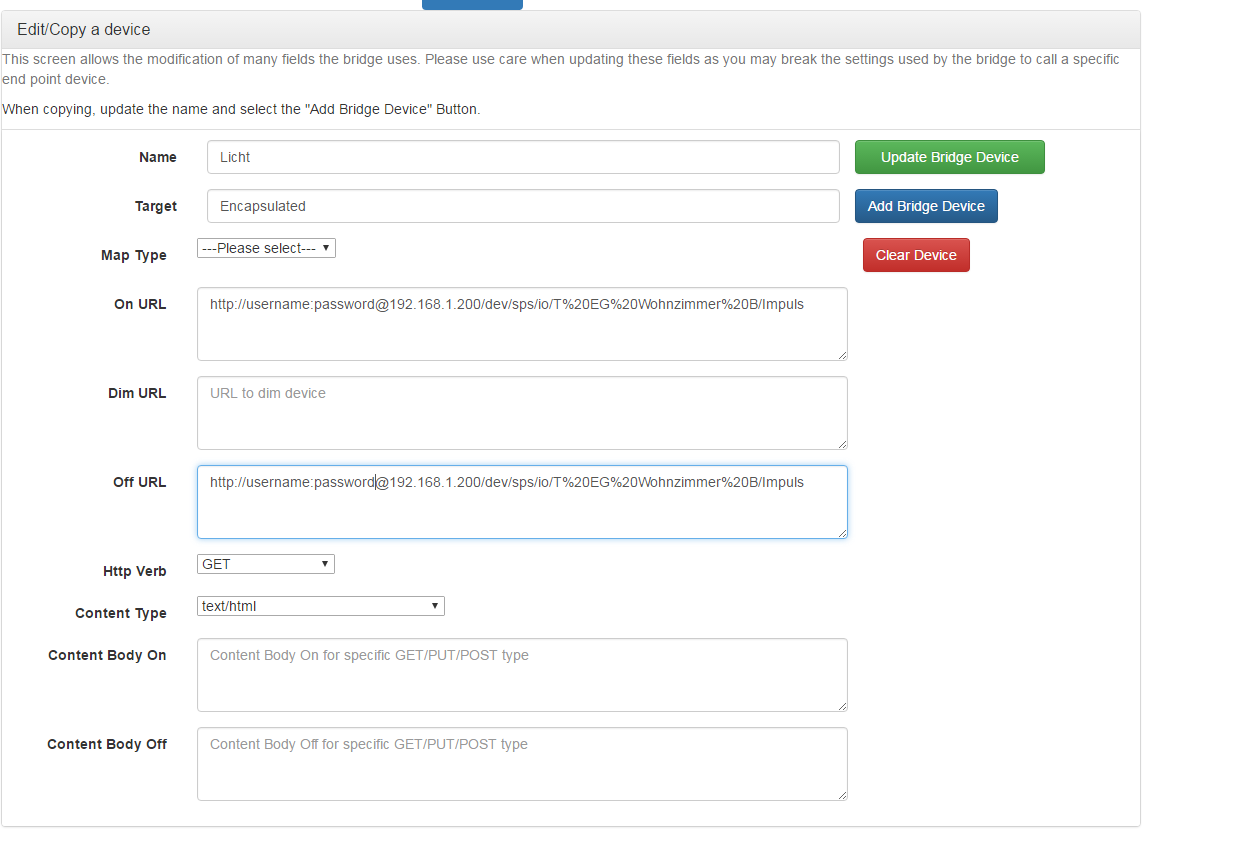Click the Name field label

158,157
